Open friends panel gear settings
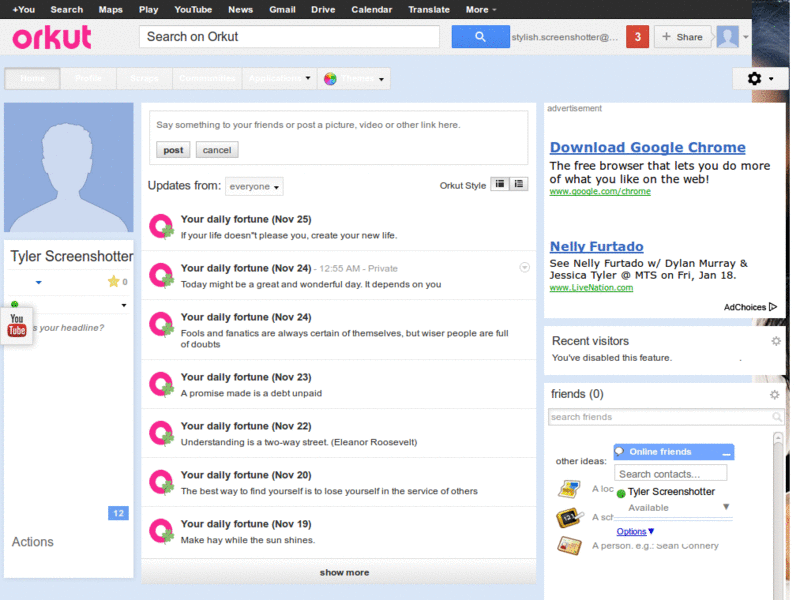The image size is (800, 600). coord(774,394)
